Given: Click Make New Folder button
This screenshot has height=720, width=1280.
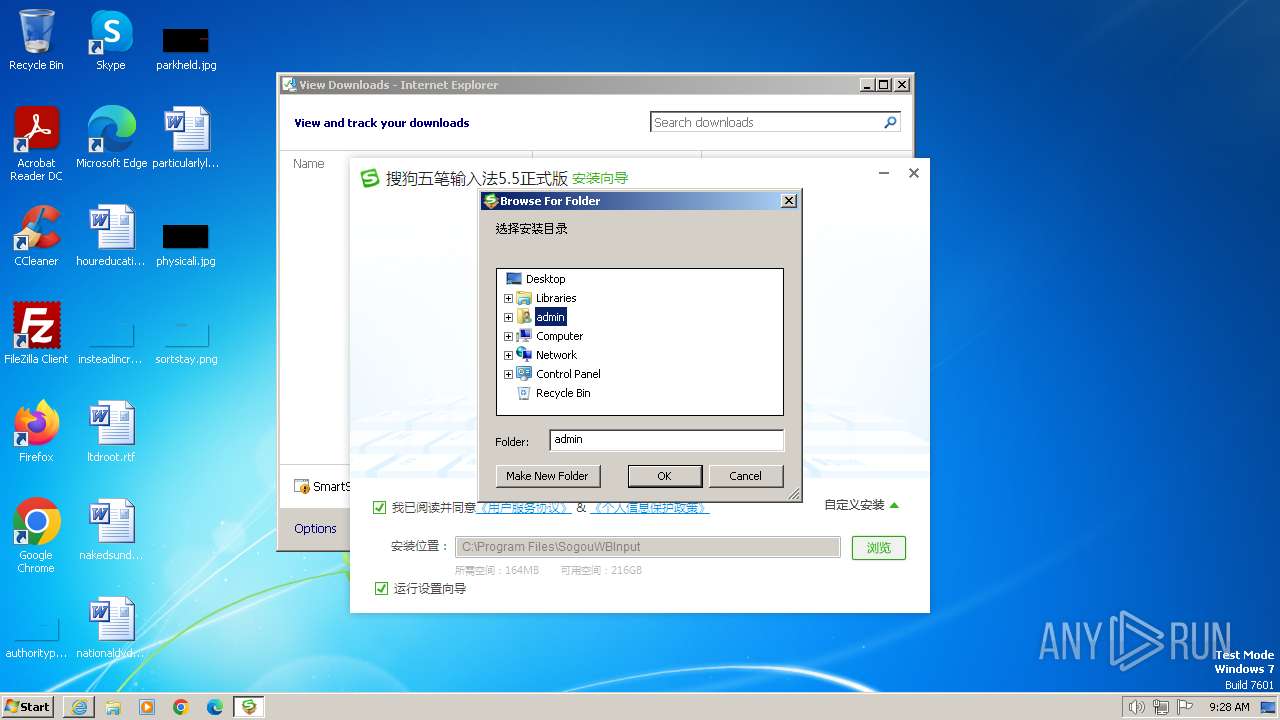Looking at the screenshot, I should coord(547,476).
